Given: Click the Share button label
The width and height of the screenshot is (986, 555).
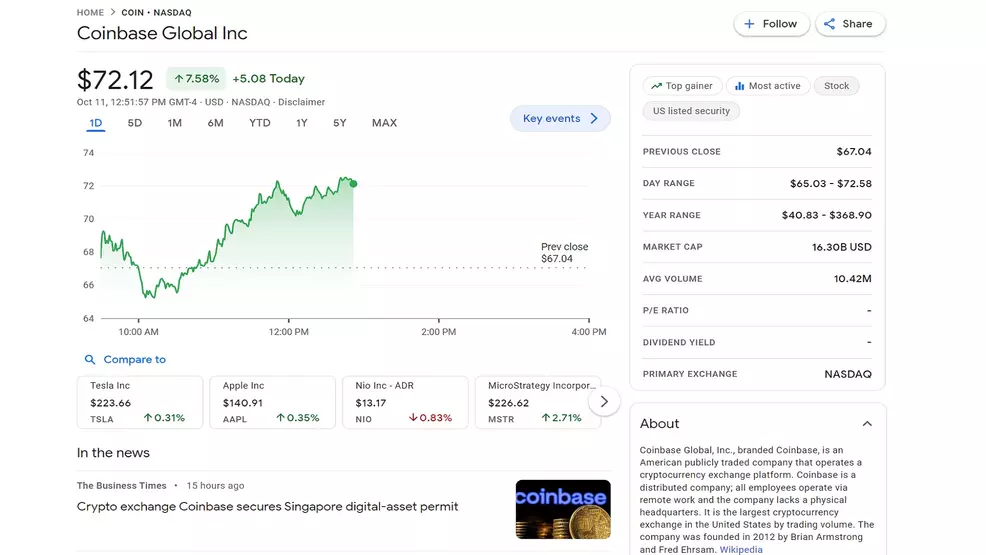Looking at the screenshot, I should 857,24.
